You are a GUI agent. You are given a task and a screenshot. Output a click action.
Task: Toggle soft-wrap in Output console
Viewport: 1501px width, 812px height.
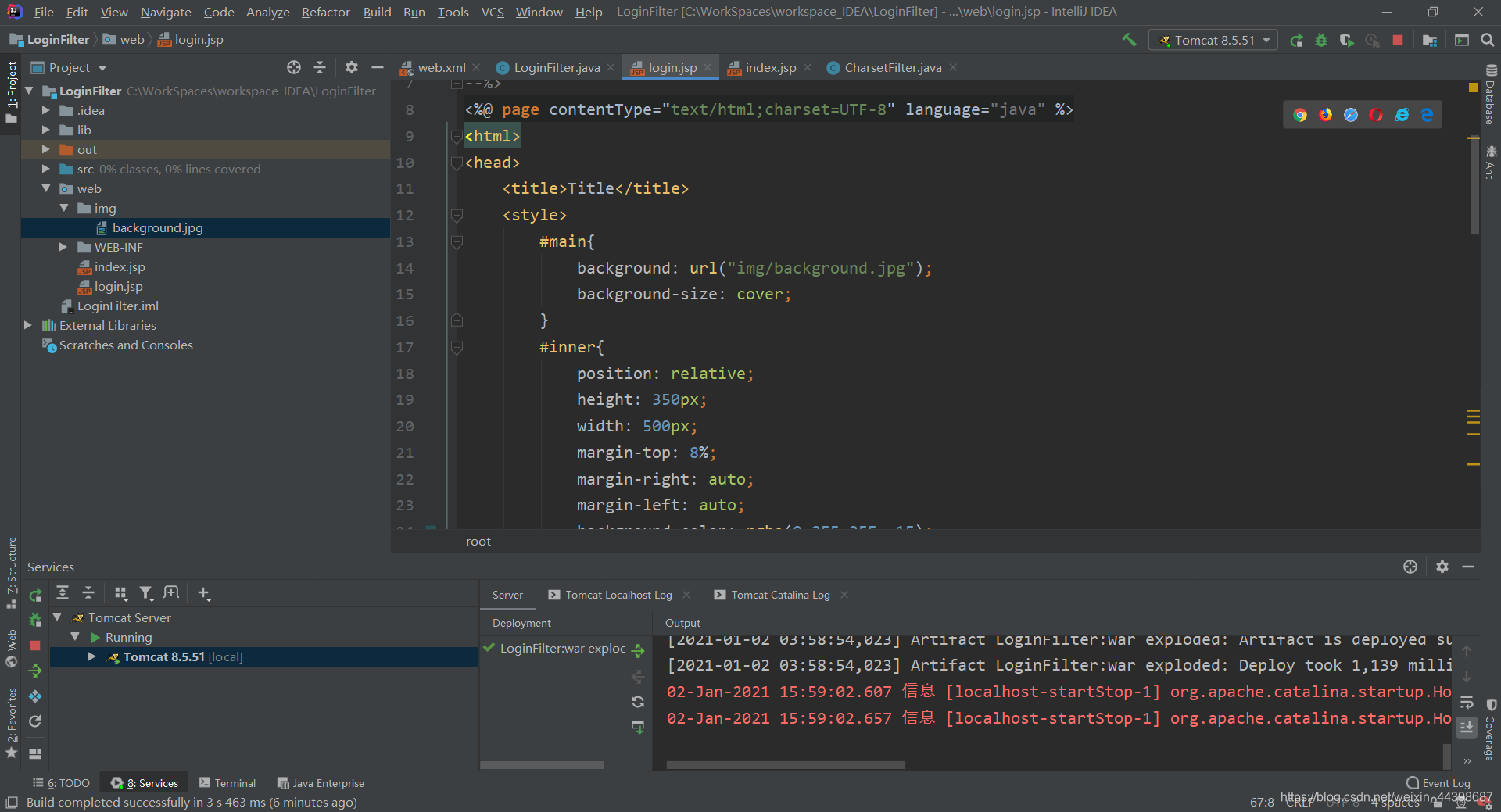pyautogui.click(x=1467, y=702)
